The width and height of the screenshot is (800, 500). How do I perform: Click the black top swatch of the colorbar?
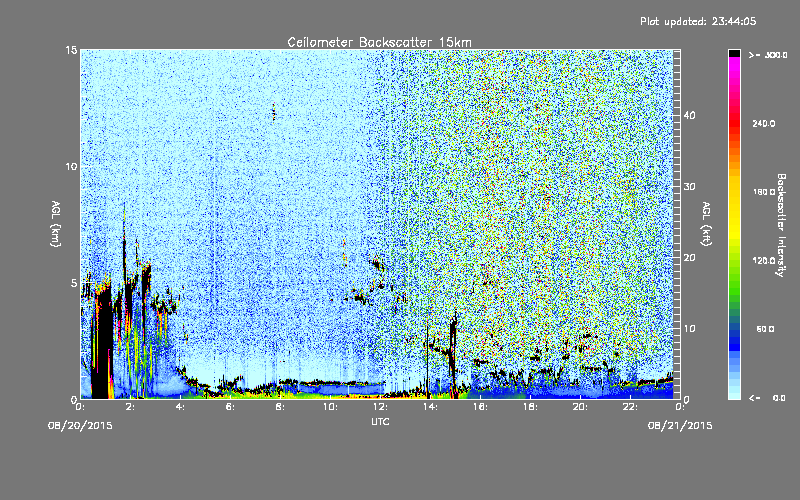[734, 53]
